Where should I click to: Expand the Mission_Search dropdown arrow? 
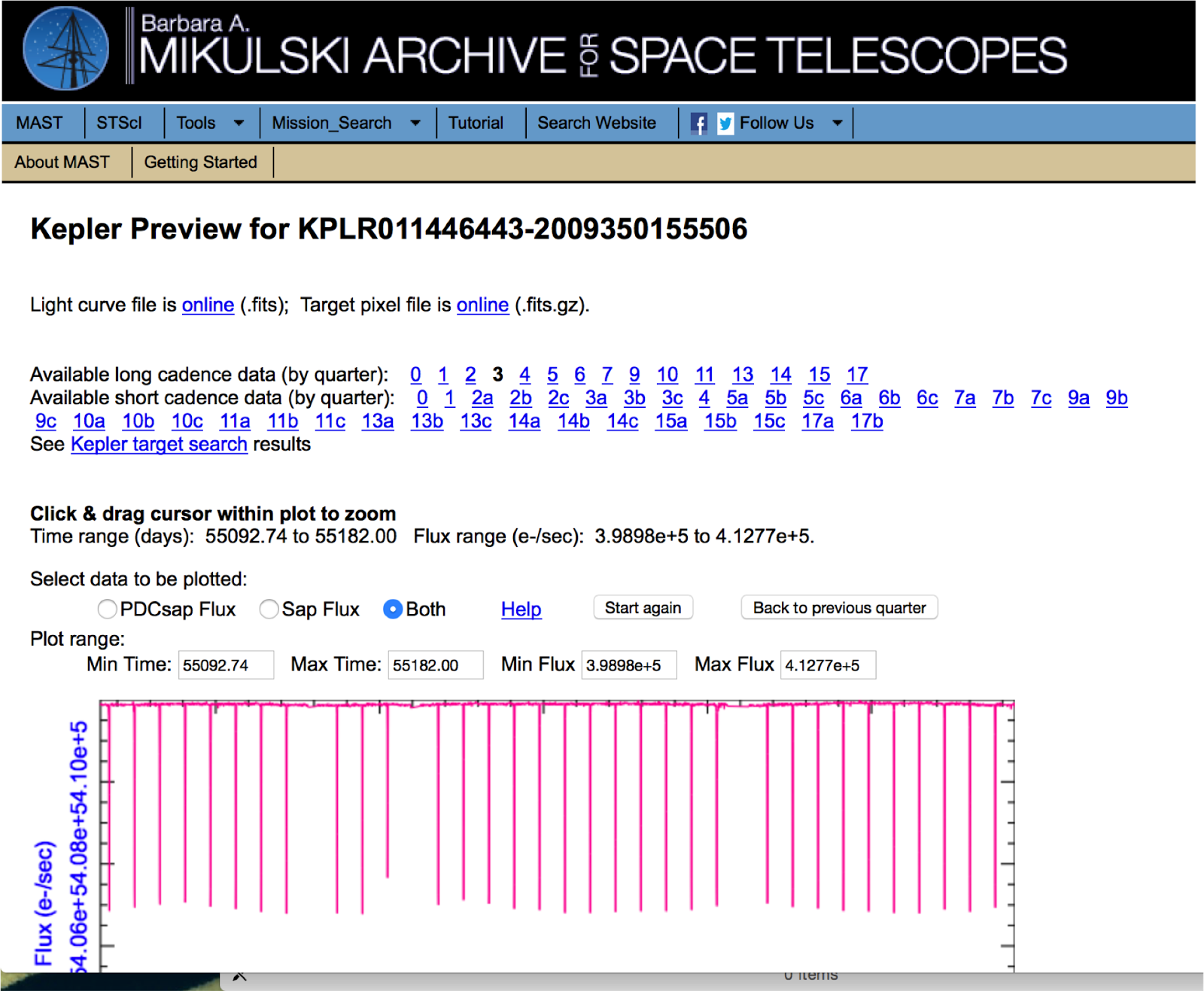[x=415, y=123]
